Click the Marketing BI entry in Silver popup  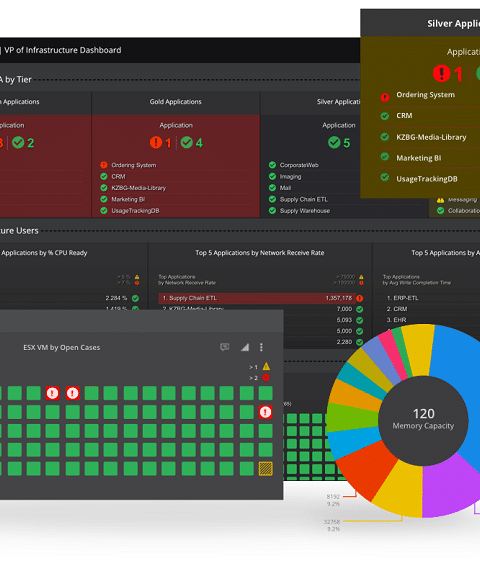(419, 158)
